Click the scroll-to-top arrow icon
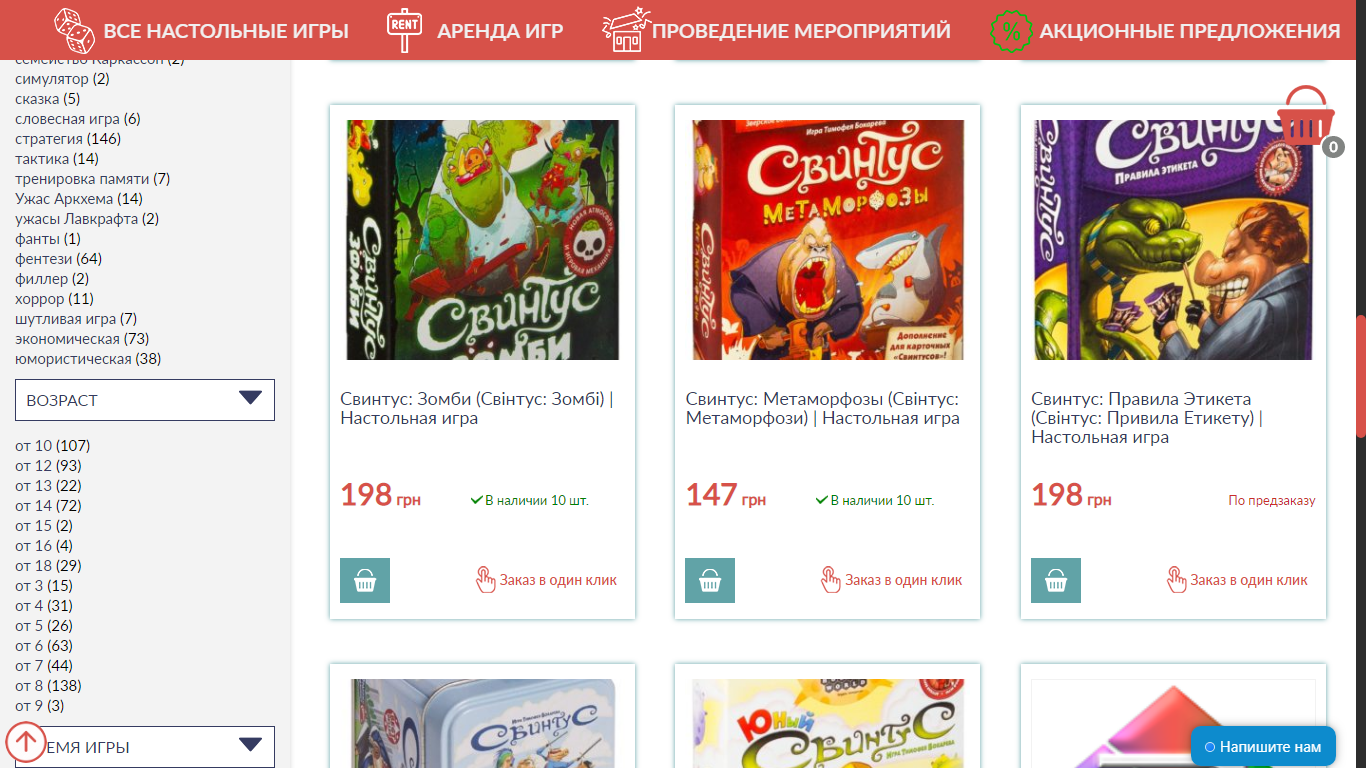 coord(26,742)
